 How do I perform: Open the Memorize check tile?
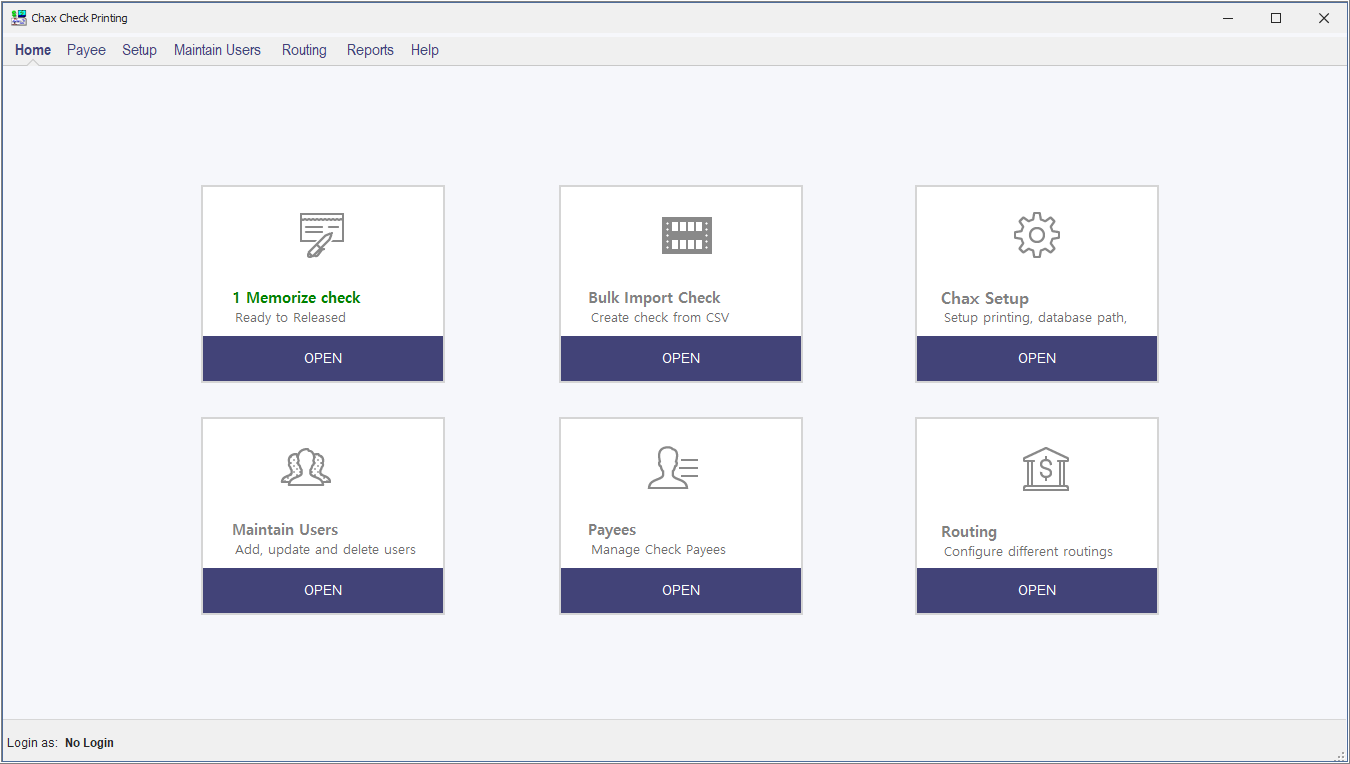point(323,358)
